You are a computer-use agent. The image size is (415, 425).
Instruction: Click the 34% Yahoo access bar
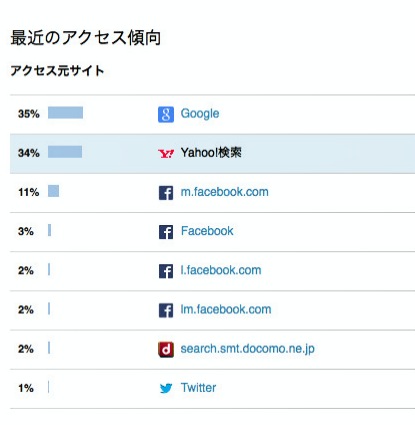(x=65, y=152)
